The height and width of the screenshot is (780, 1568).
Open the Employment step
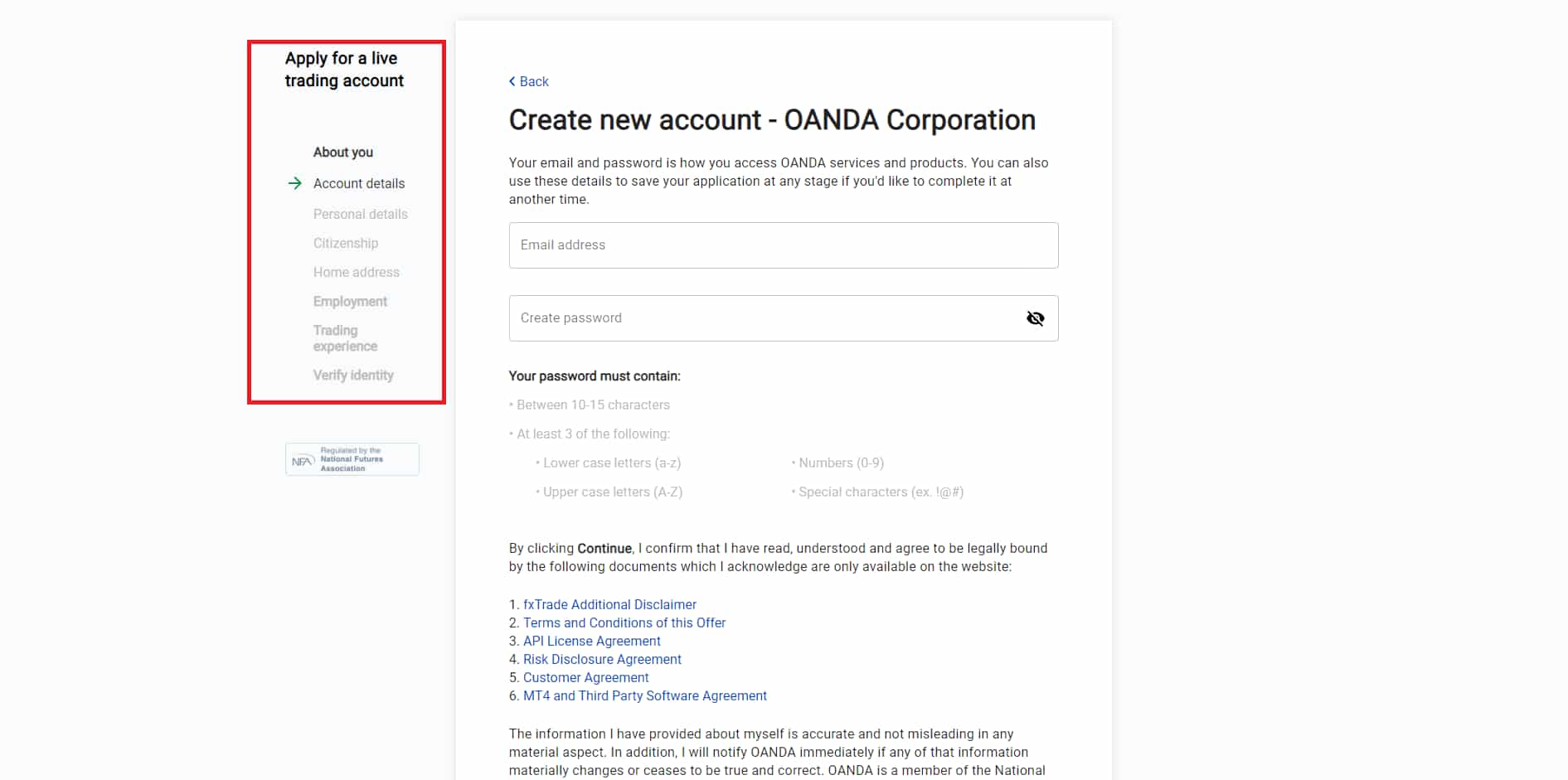point(350,301)
